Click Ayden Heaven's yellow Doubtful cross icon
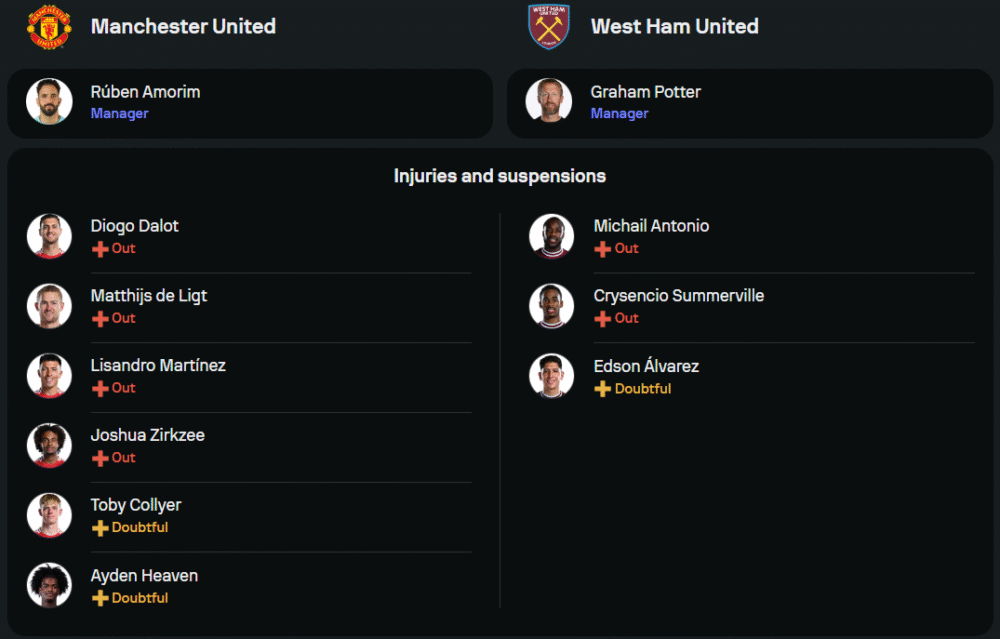Screen dimensions: 1000x639 click(x=100, y=598)
